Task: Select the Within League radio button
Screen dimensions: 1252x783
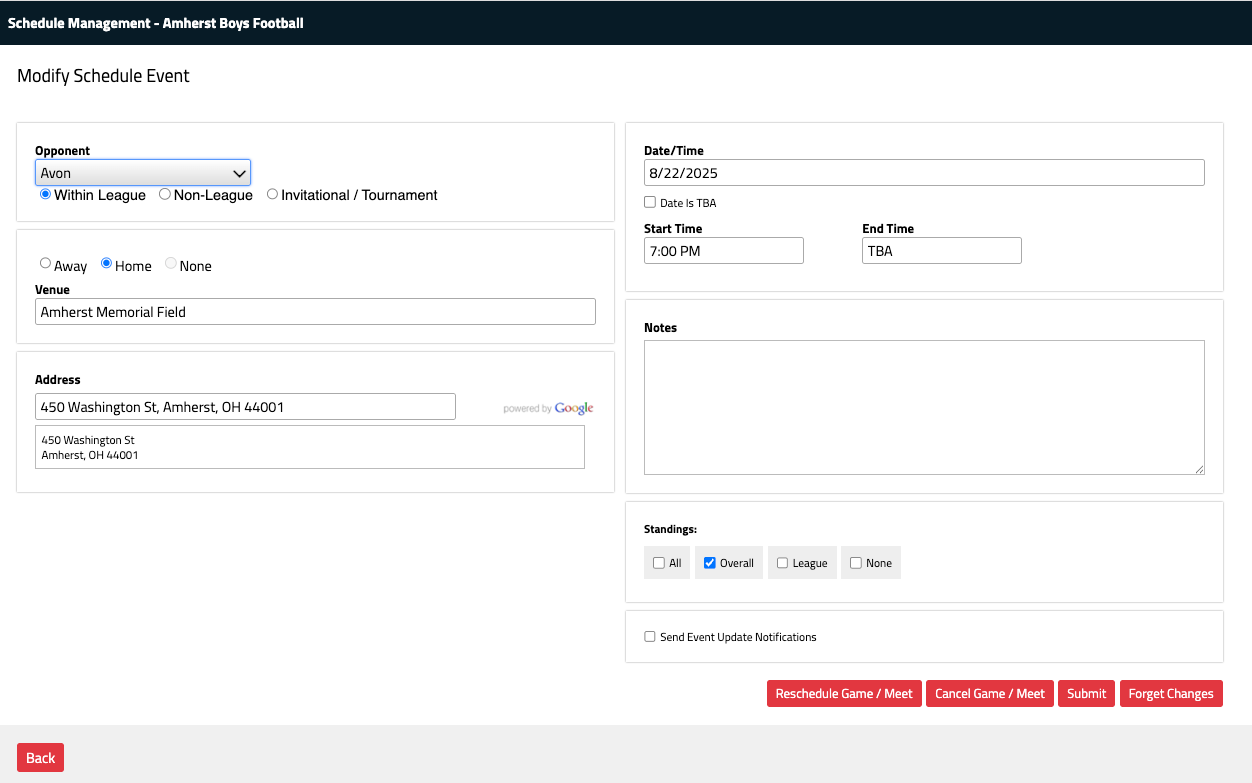Action: (x=45, y=194)
